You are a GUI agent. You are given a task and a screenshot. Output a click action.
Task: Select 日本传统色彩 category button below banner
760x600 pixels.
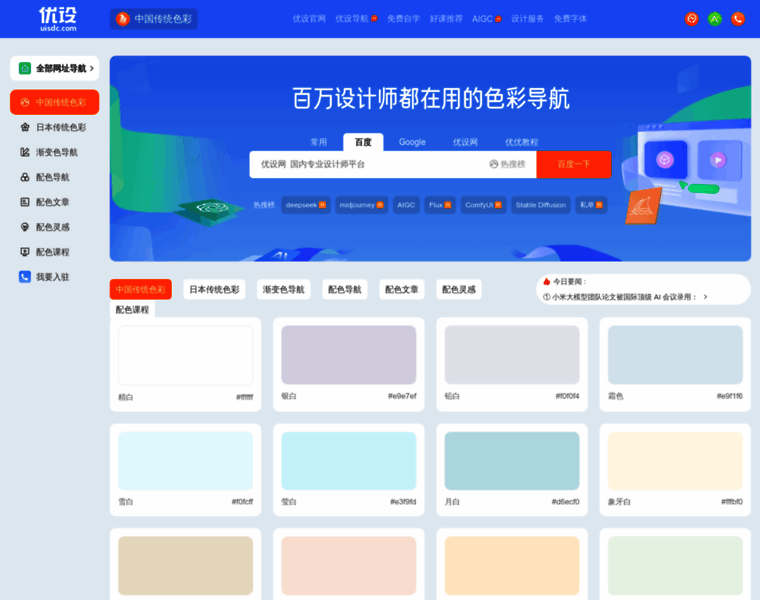214,289
